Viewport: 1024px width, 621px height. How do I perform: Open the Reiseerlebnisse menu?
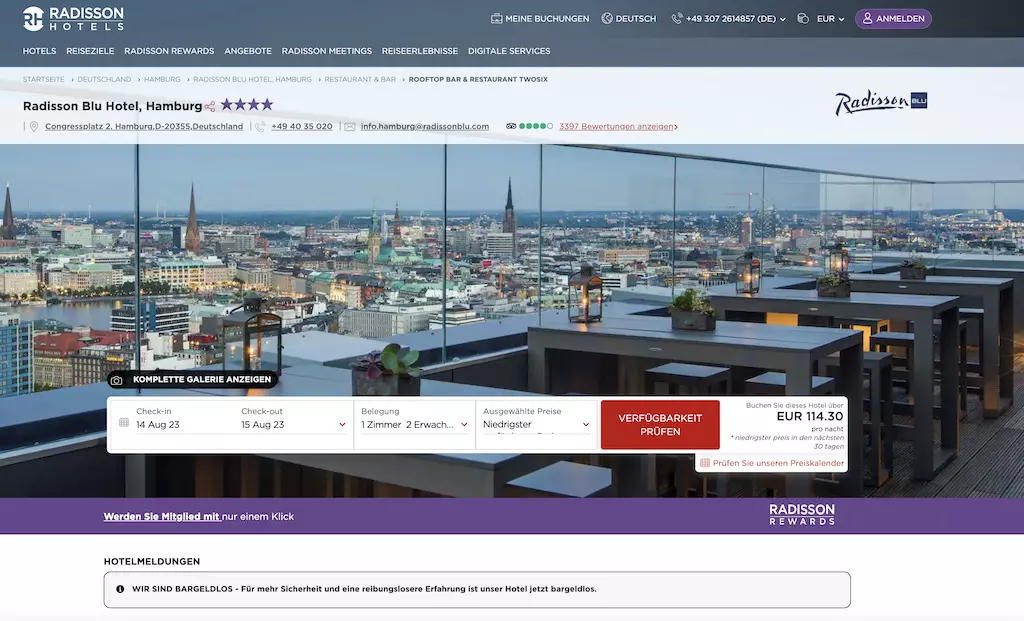tap(420, 51)
